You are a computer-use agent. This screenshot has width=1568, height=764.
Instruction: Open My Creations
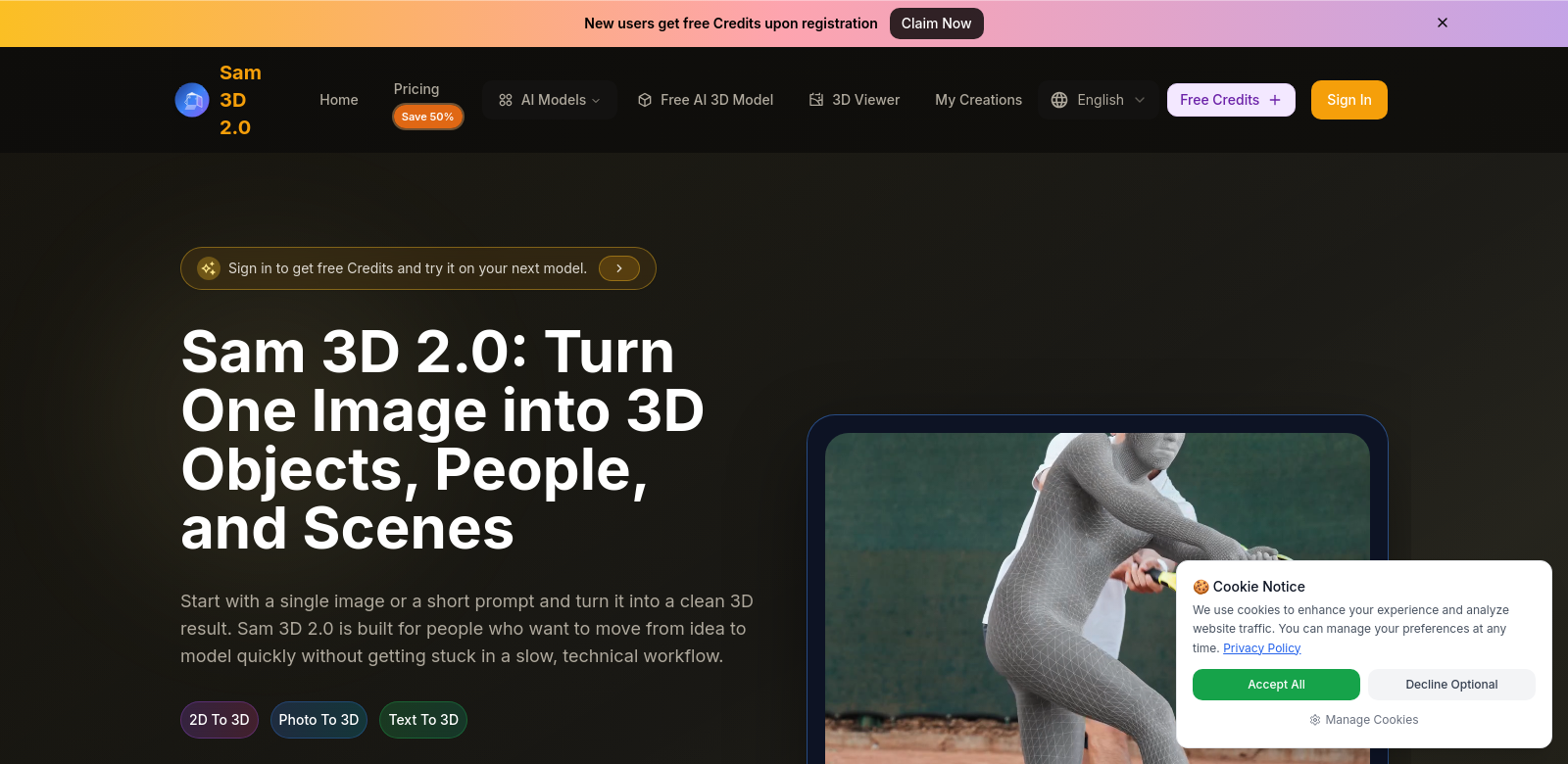tap(978, 100)
